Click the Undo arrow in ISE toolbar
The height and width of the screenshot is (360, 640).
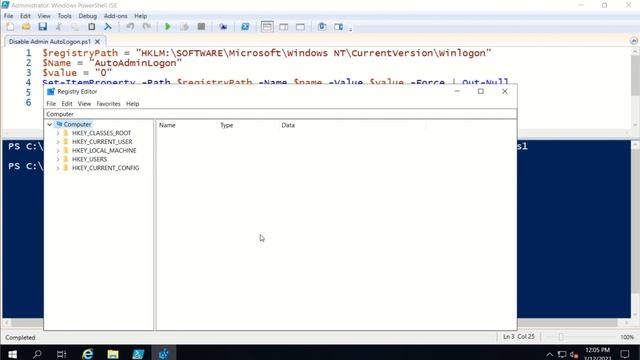pos(130,27)
